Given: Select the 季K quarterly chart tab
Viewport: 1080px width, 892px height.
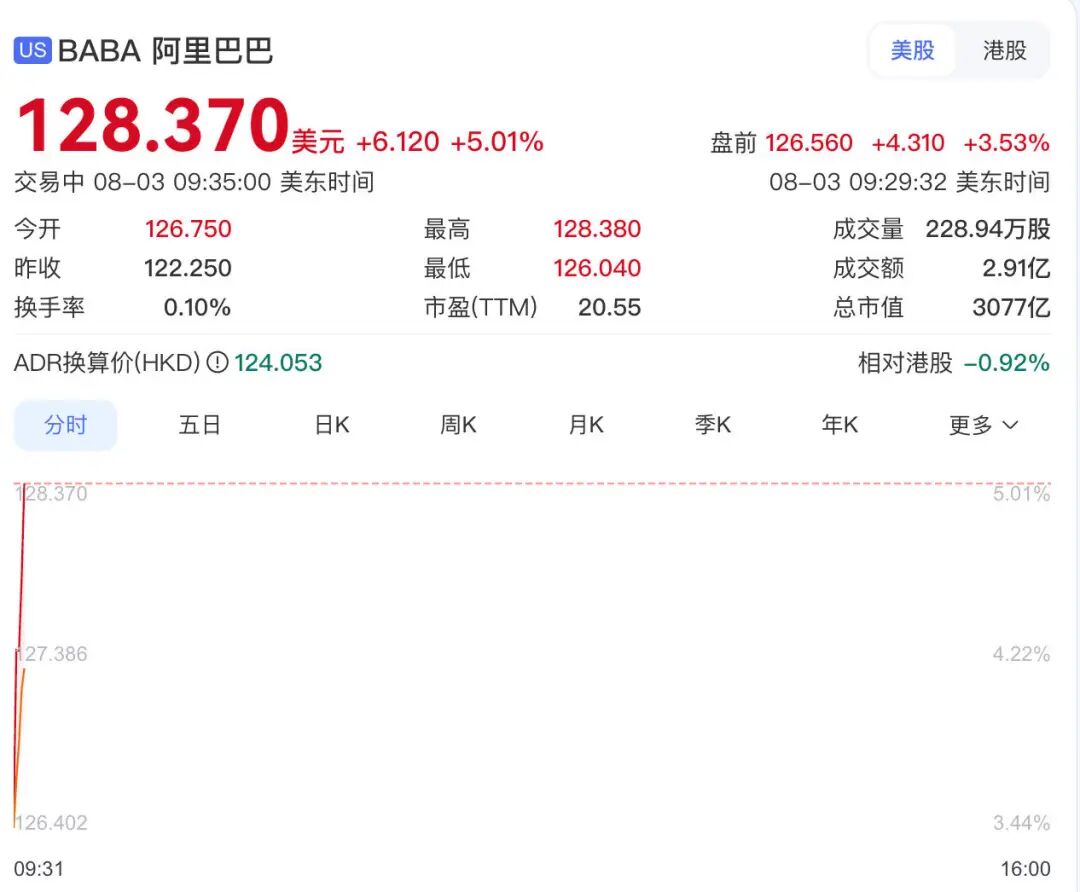Looking at the screenshot, I should (713, 425).
